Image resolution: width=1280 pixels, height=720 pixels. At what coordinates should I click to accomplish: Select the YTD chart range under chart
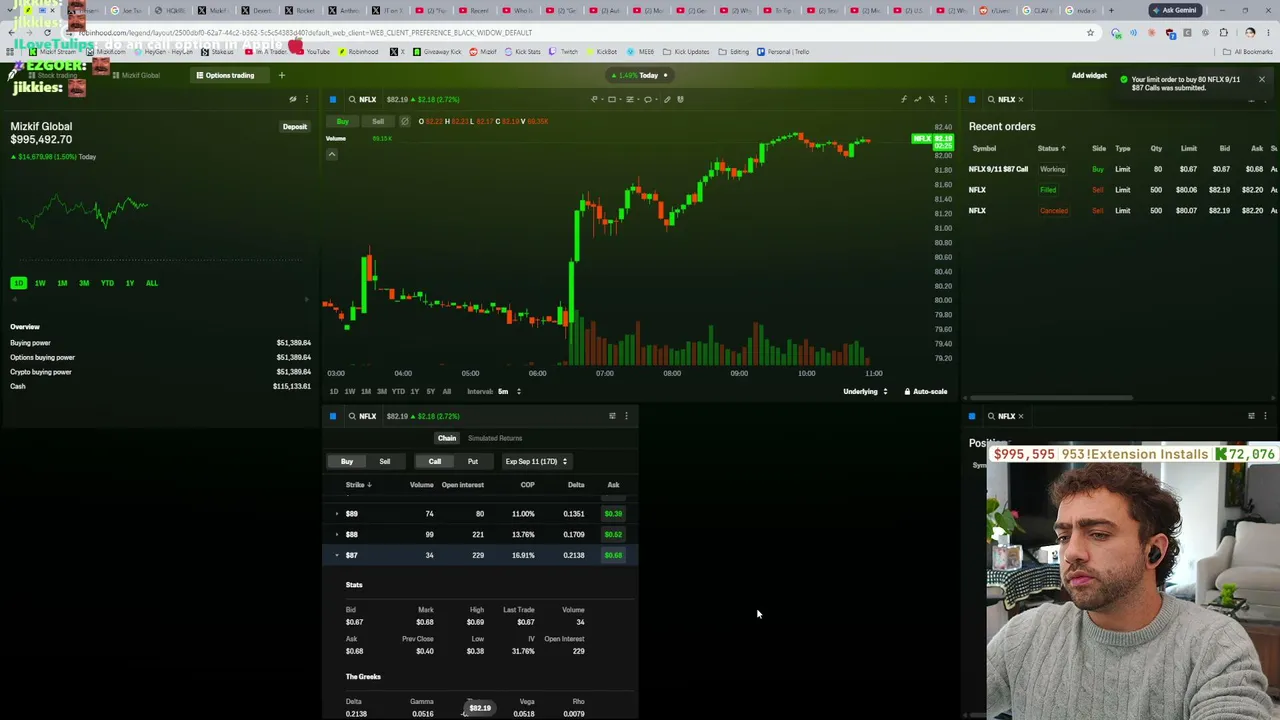[x=398, y=391]
